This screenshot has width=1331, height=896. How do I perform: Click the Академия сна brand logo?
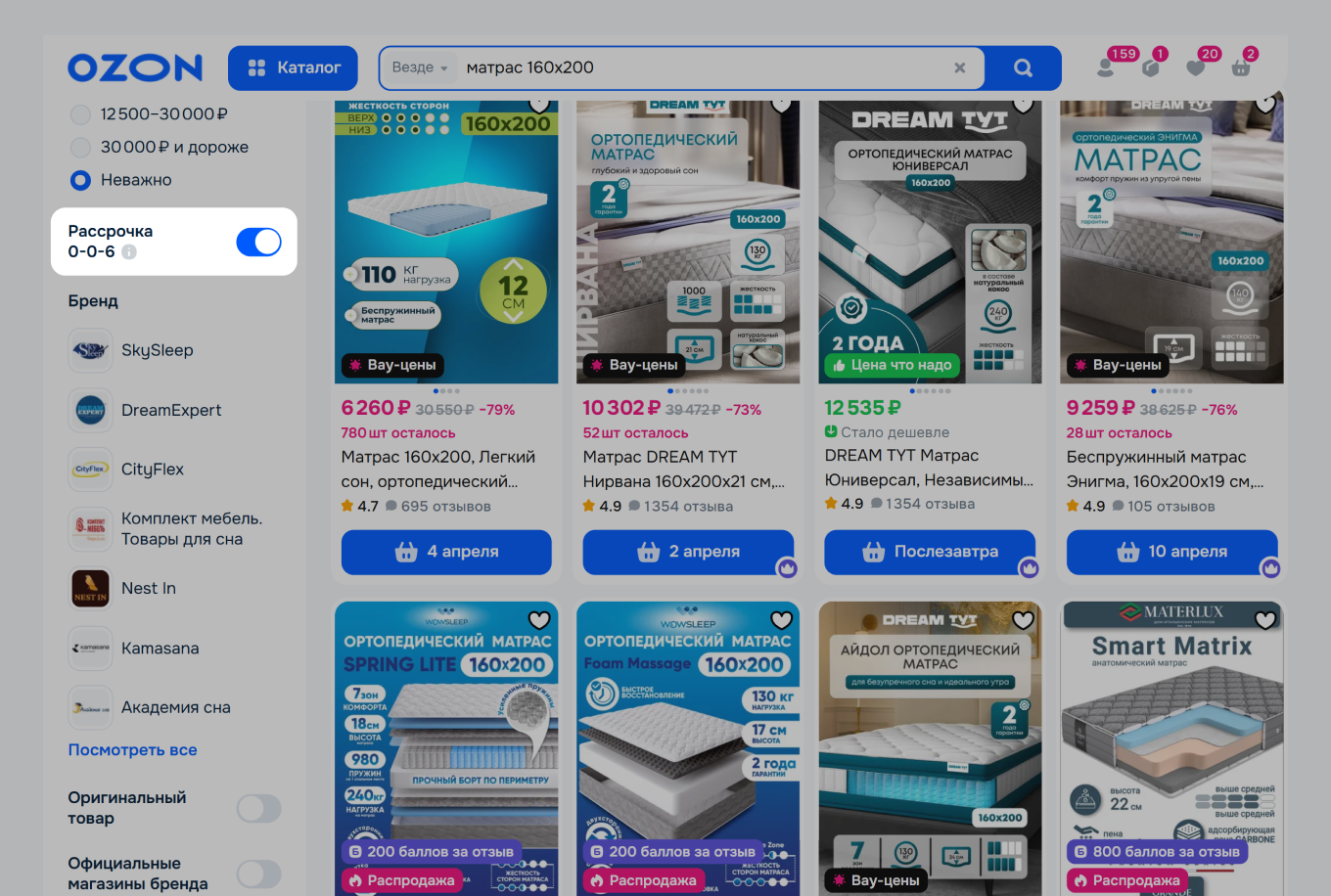click(90, 707)
